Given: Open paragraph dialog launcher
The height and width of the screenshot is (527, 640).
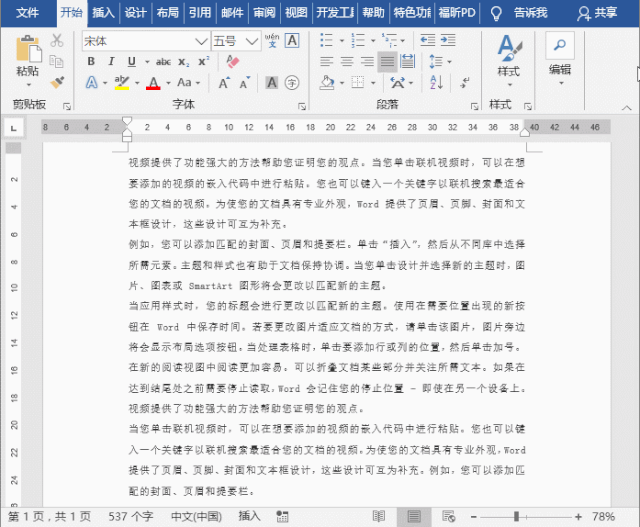Looking at the screenshot, I should 474,106.
